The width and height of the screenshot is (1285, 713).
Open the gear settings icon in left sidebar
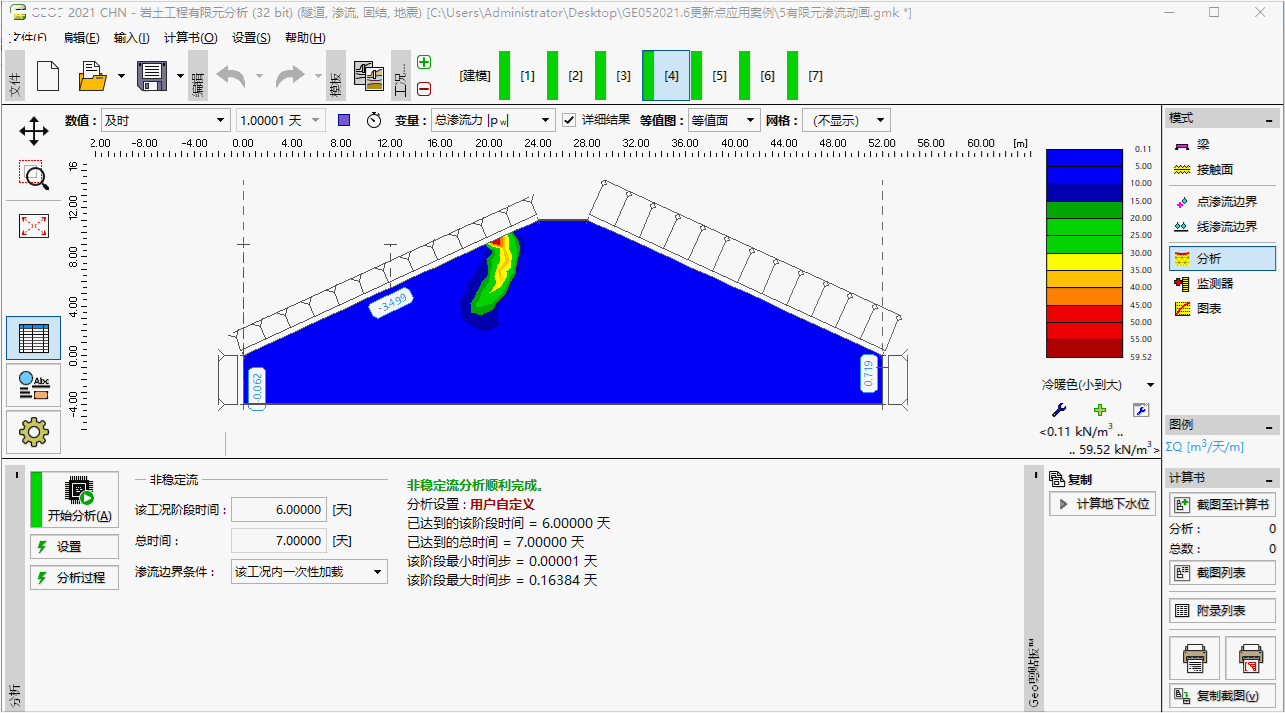click(34, 432)
